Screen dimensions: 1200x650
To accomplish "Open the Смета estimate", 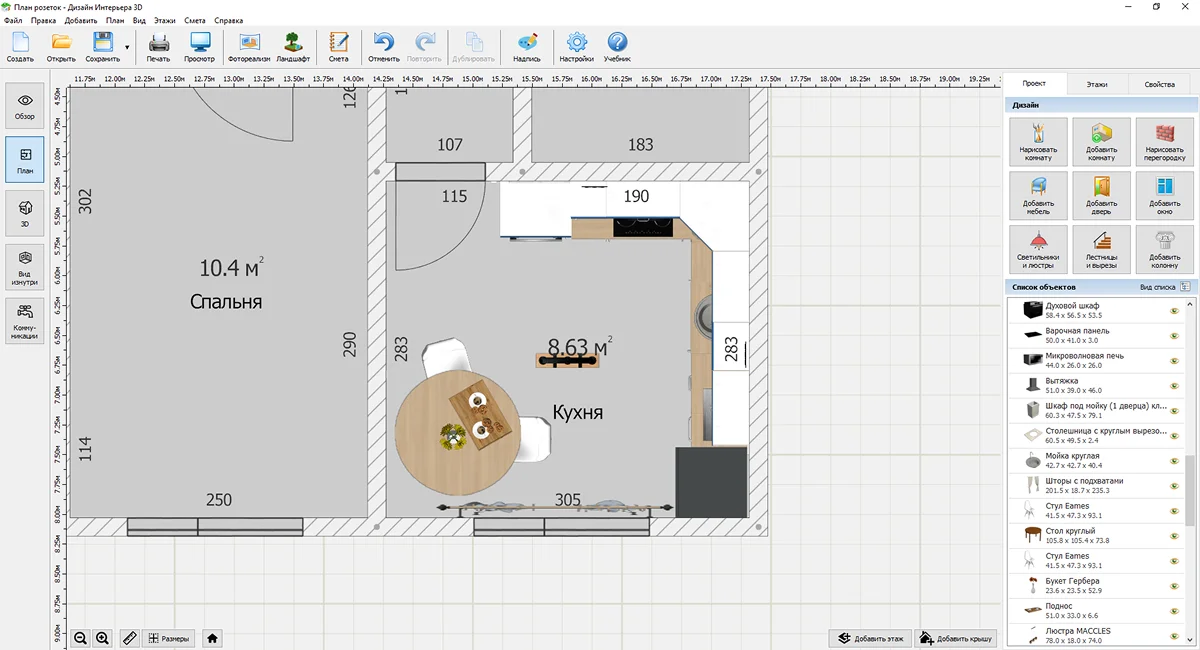I will [339, 47].
